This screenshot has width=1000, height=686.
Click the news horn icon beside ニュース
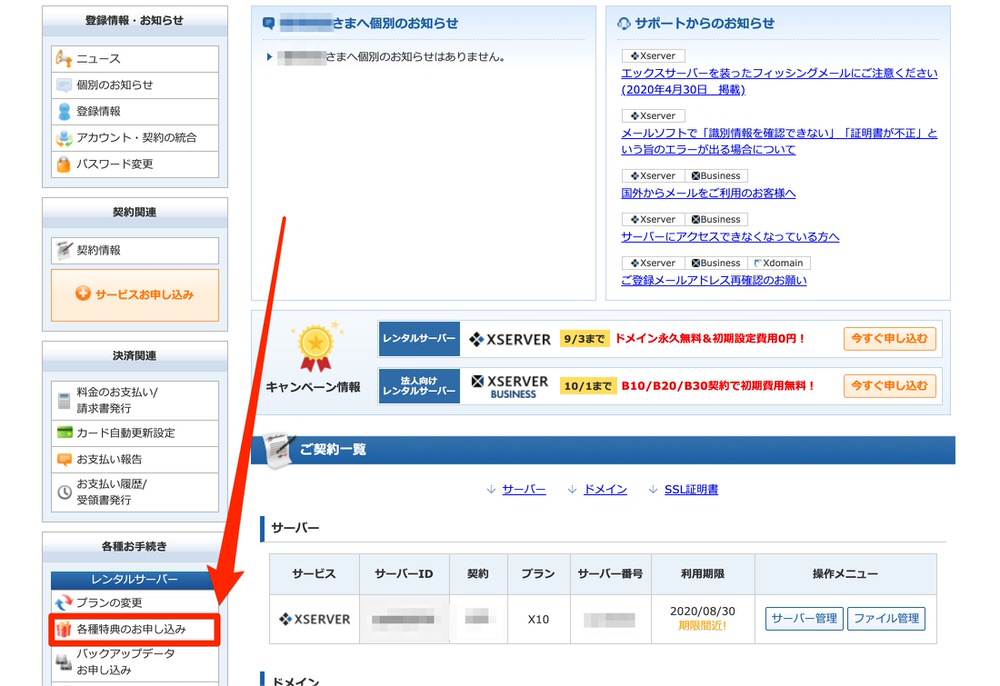64,59
